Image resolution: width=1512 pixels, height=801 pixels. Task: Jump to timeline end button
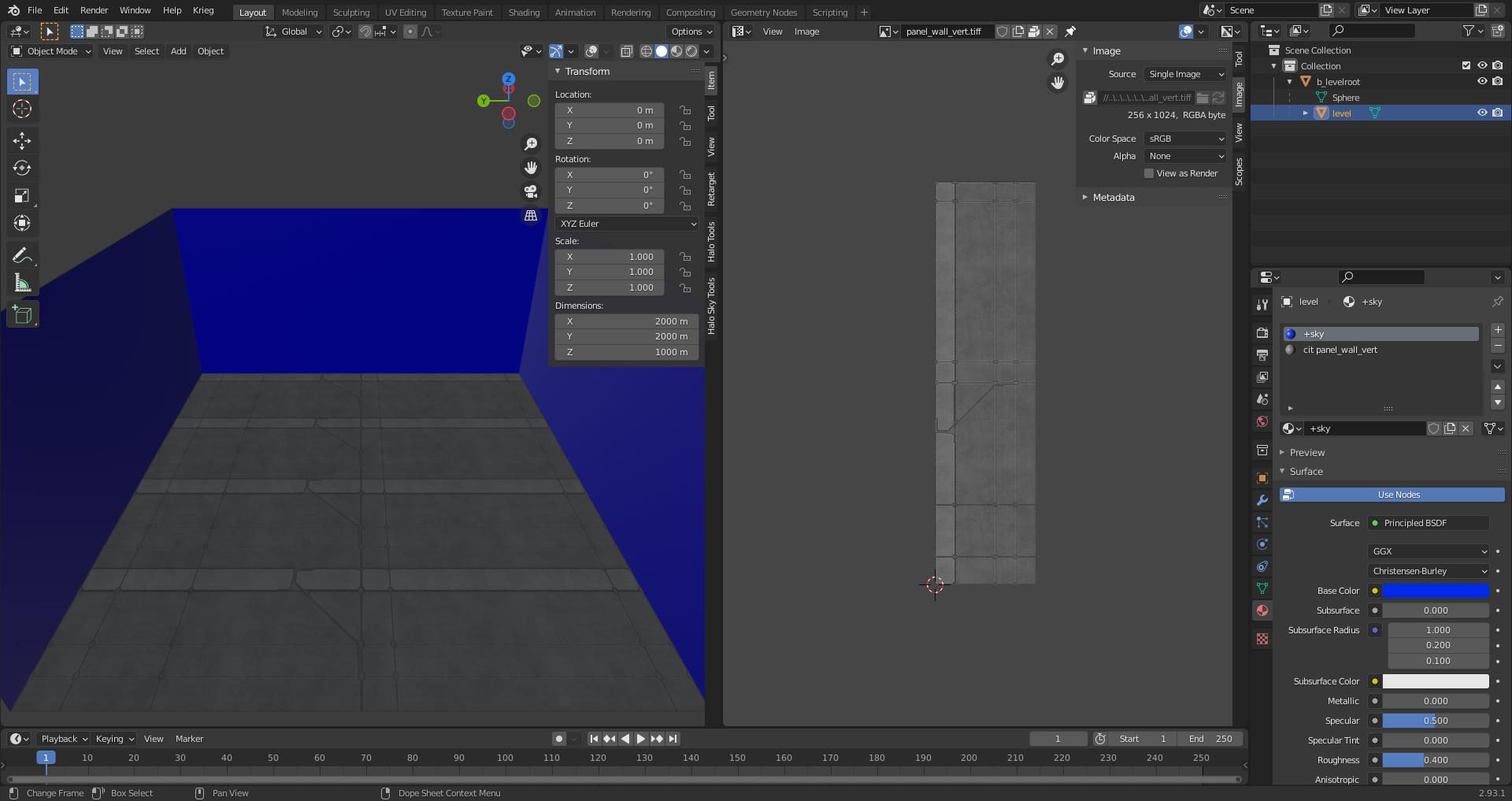tap(673, 739)
